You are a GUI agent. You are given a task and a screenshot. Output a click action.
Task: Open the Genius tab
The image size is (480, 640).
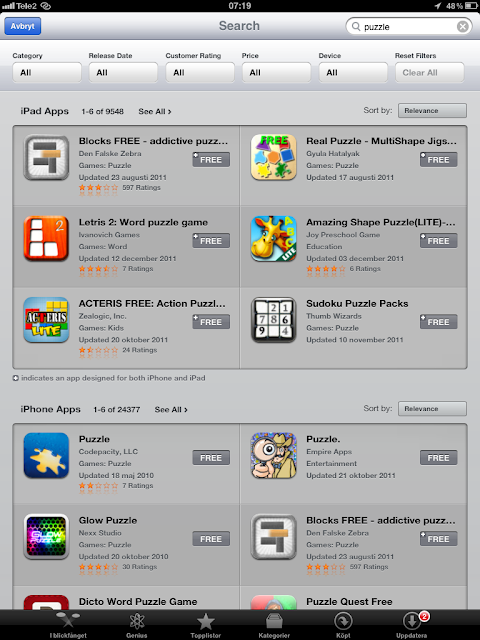(x=137, y=625)
